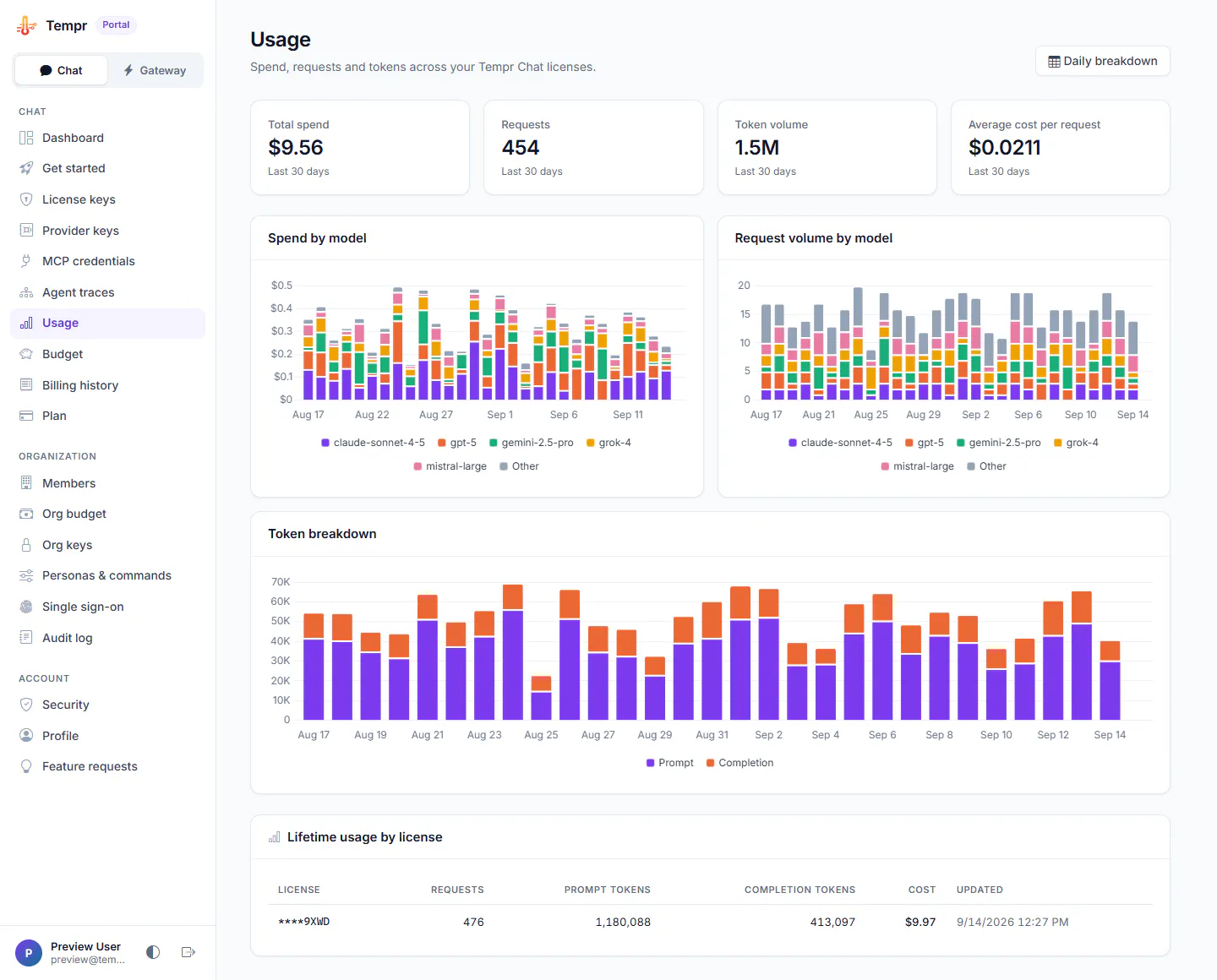Toggle Completion series in Token breakdown legend
This screenshot has width=1217, height=980.
pyautogui.click(x=739, y=763)
